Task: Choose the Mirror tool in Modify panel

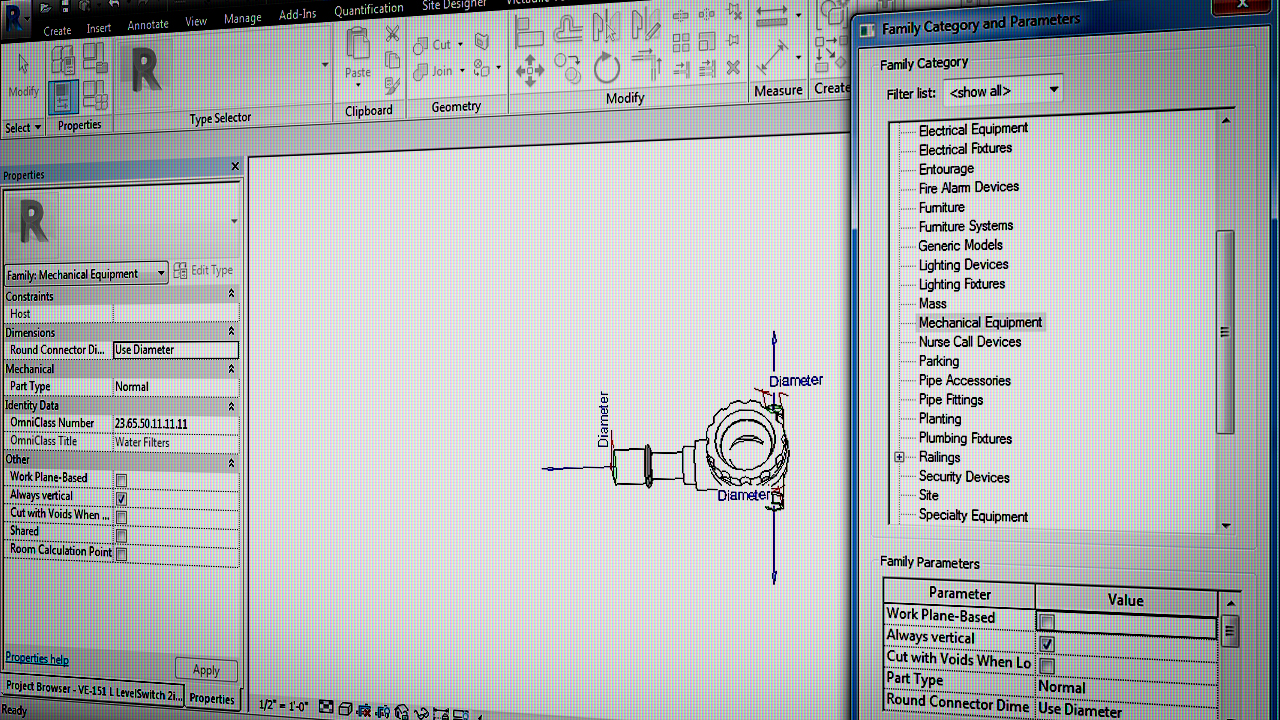Action: [606, 27]
